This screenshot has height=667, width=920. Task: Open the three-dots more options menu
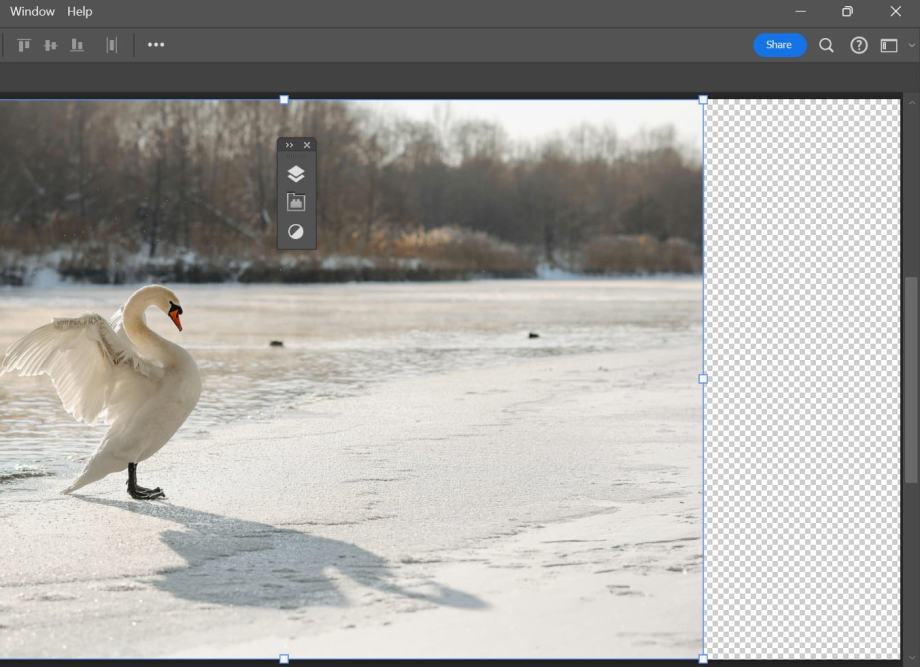[x=156, y=45]
